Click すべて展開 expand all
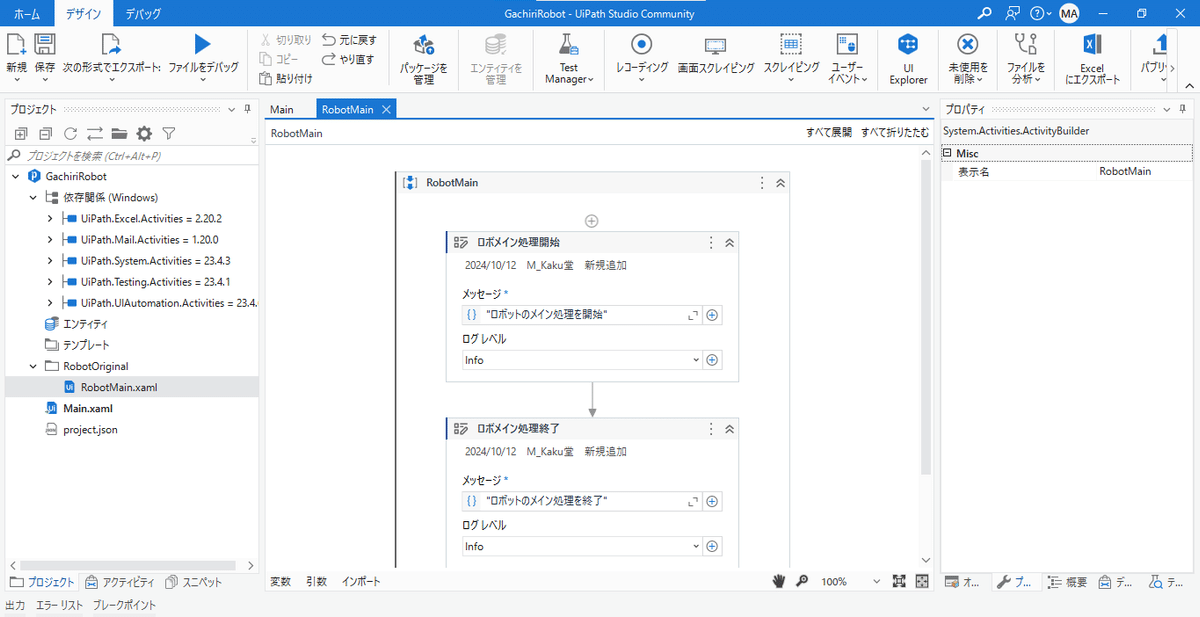 (829, 132)
